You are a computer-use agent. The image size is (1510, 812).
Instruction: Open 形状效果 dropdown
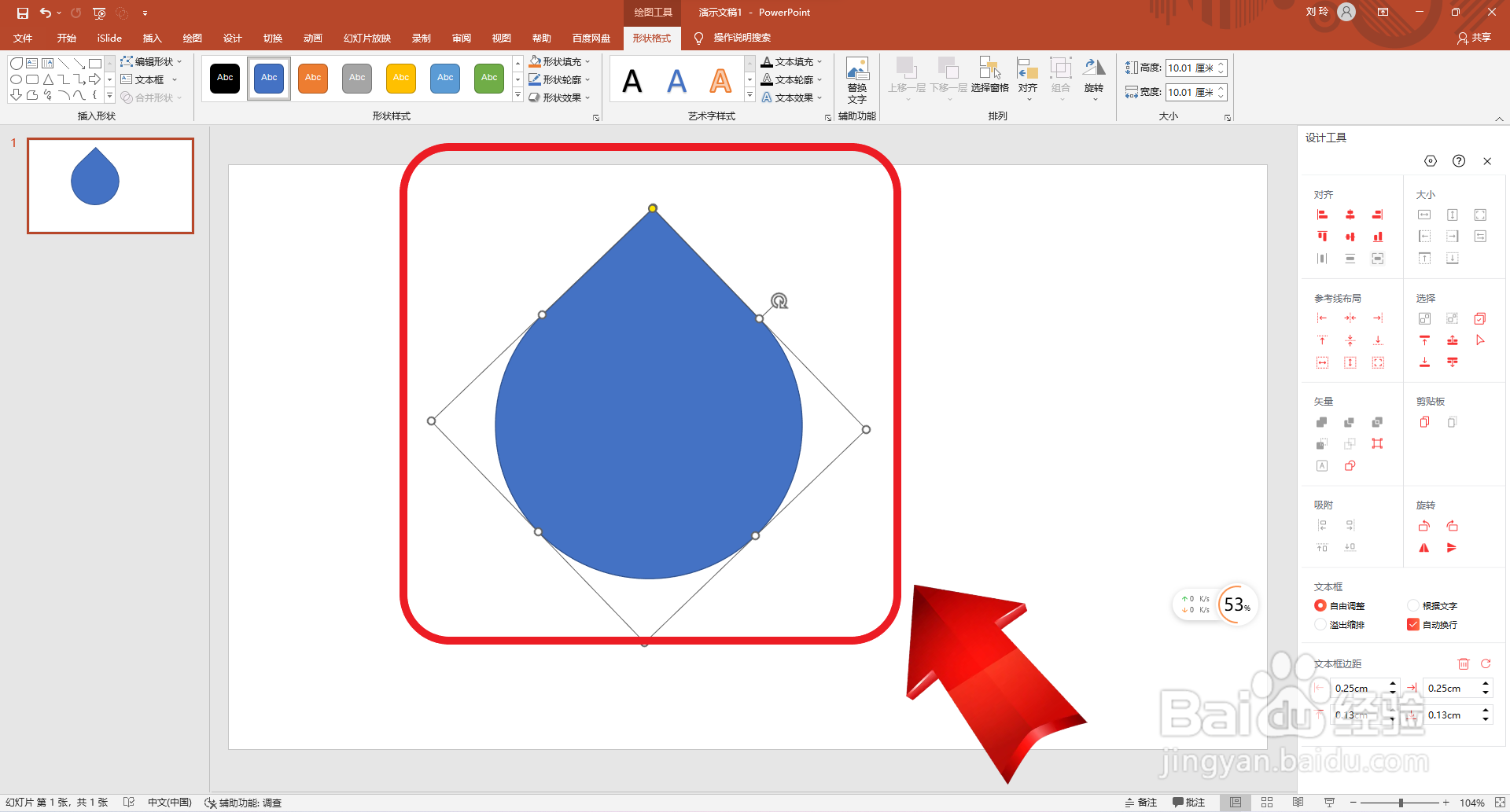[559, 97]
